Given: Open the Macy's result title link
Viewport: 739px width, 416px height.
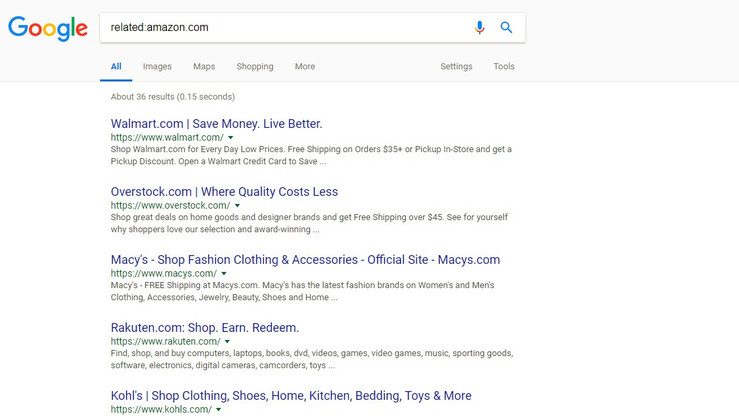Looking at the screenshot, I should [x=305, y=260].
